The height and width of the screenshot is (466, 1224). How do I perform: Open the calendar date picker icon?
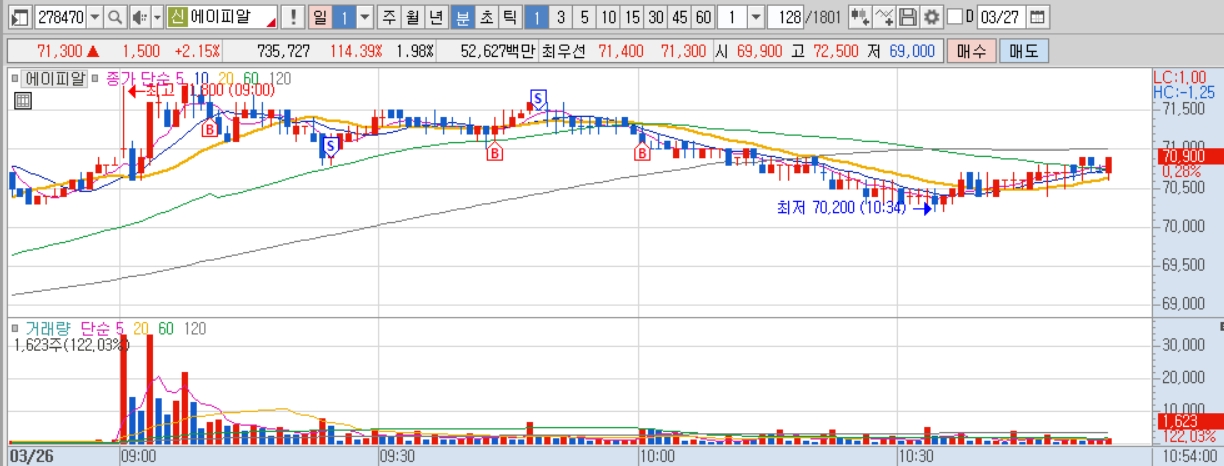[1037, 17]
